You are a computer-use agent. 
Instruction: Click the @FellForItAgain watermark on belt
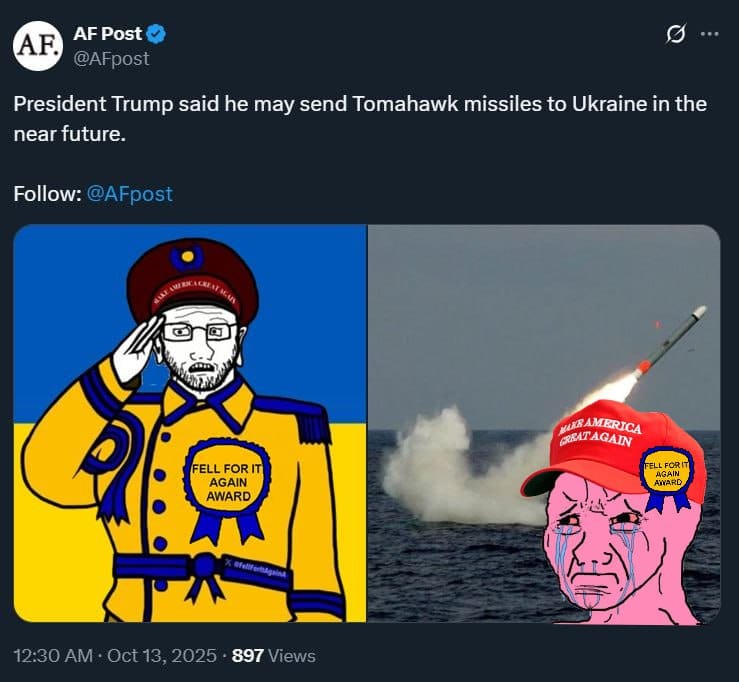click(255, 568)
